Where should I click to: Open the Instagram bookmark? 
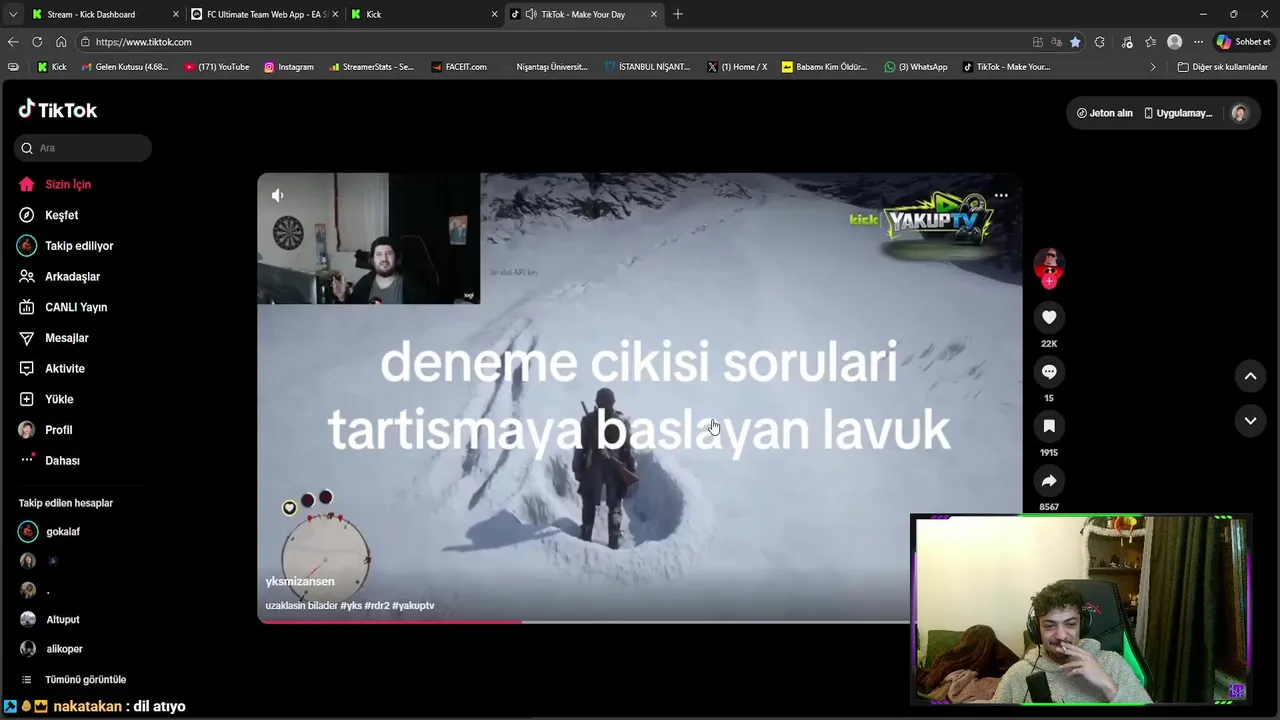tap(289, 67)
